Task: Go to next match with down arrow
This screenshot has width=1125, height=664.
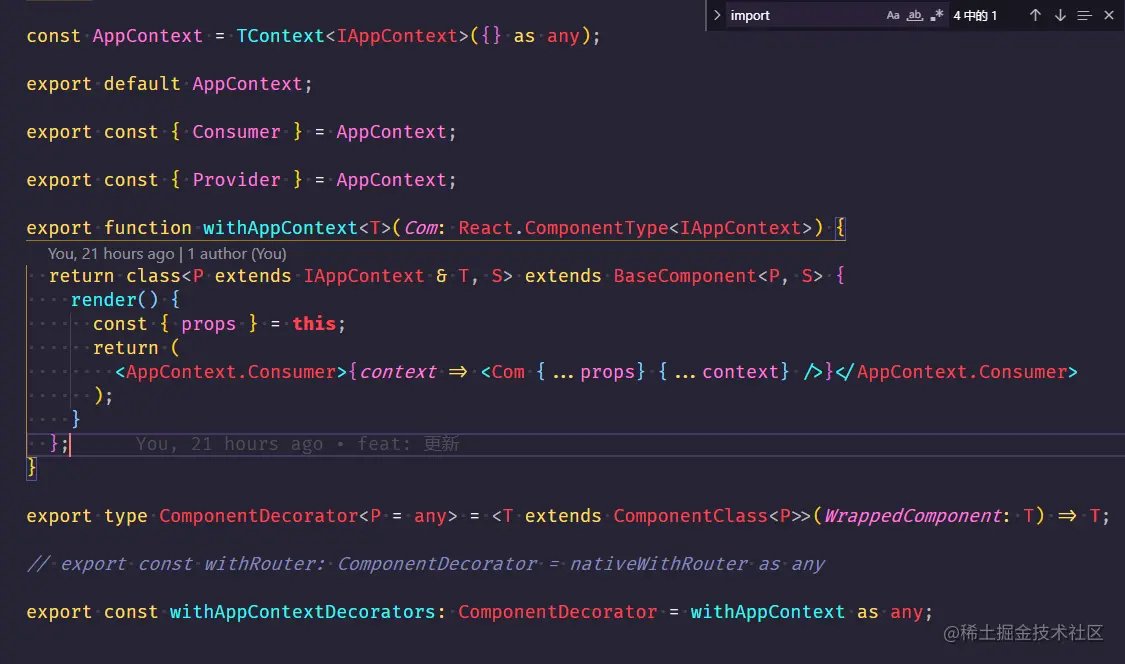Action: click(1060, 15)
